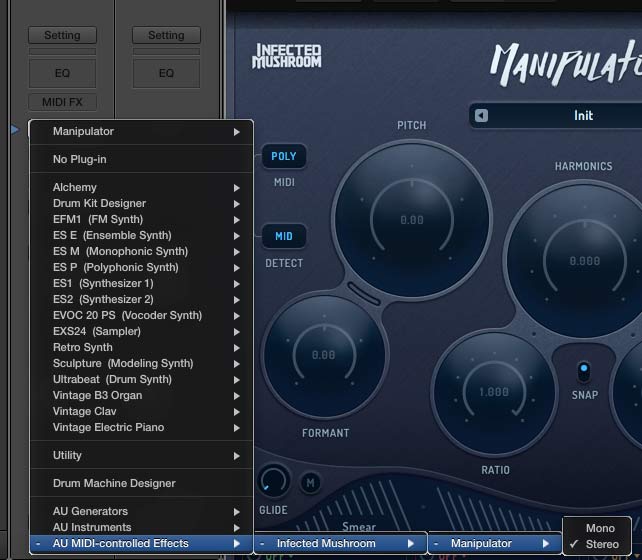
Task: Click the MIDI FX slot button
Action: pyautogui.click(x=62, y=102)
